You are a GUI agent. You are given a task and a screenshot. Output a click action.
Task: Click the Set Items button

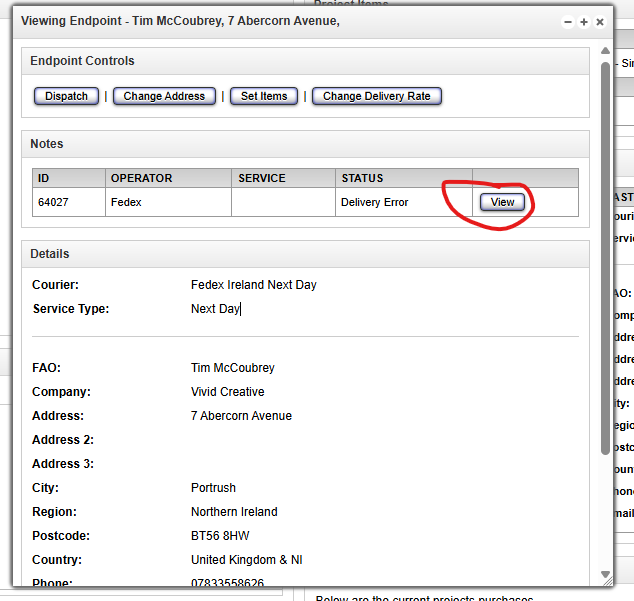coord(264,96)
